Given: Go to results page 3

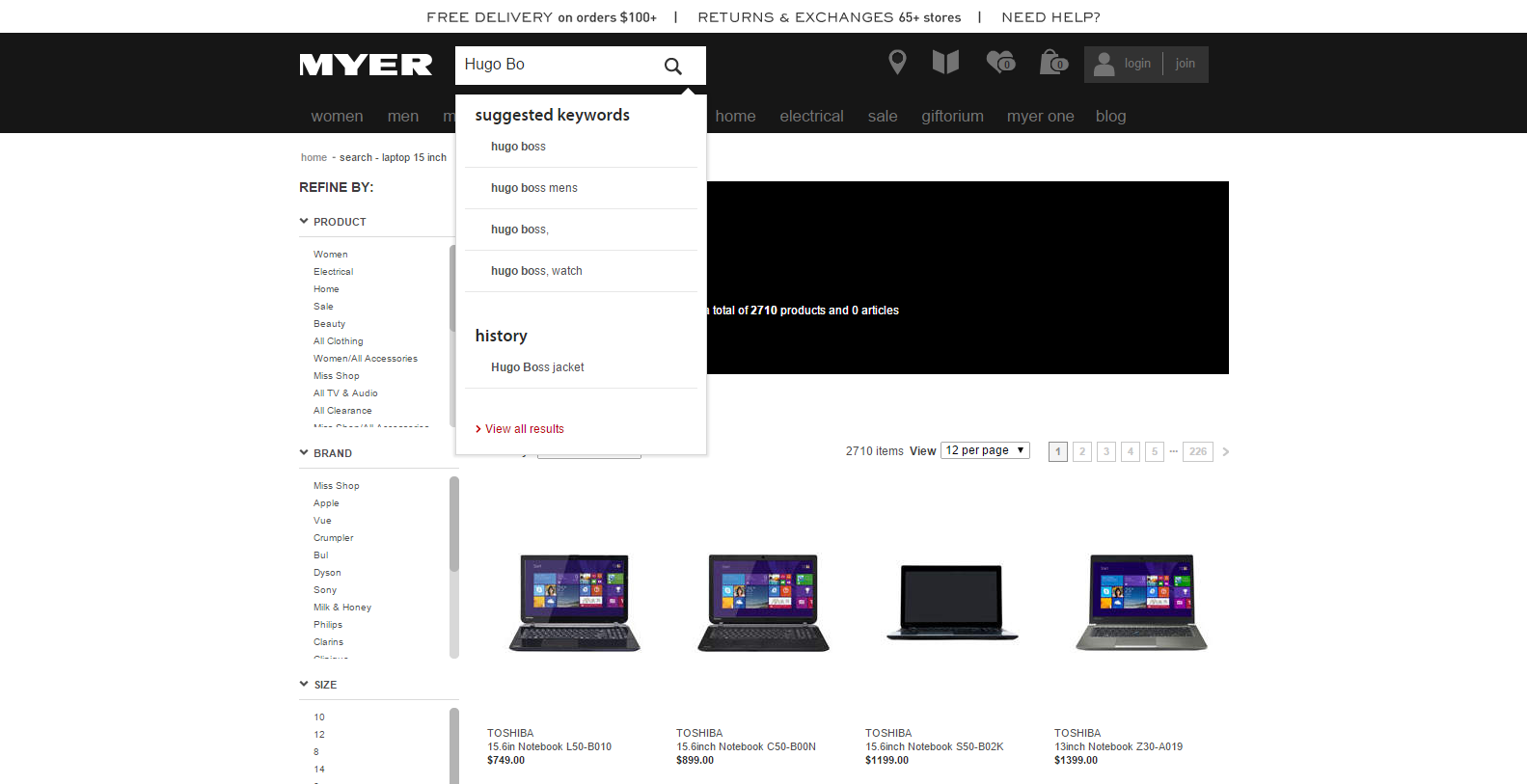Looking at the screenshot, I should point(1106,451).
